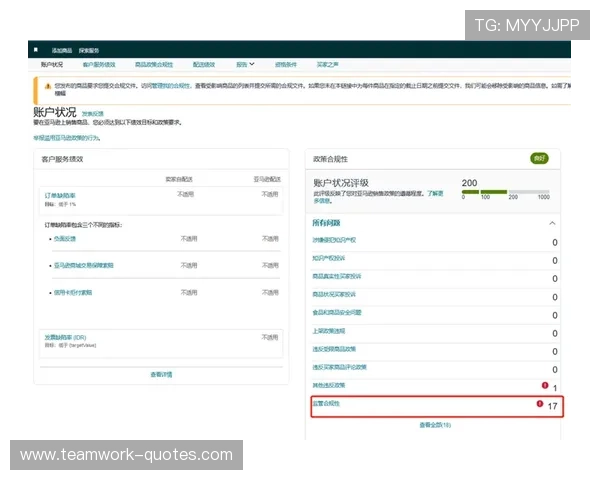Open the 报告 dropdown menu
Image resolution: width=600 pixels, height=480 pixels.
[245, 64]
